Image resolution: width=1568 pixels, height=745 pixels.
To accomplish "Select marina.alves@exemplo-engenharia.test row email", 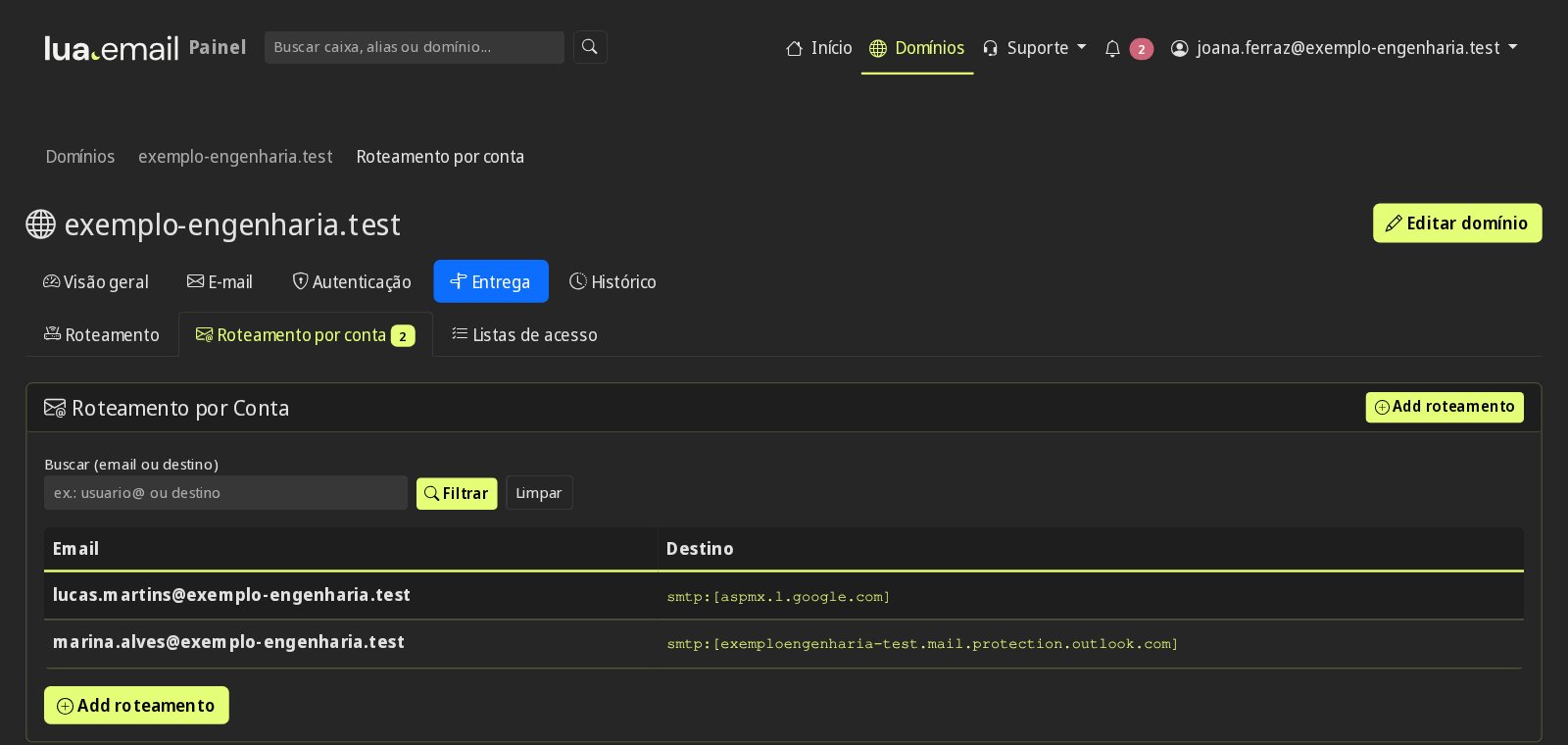I will (228, 642).
